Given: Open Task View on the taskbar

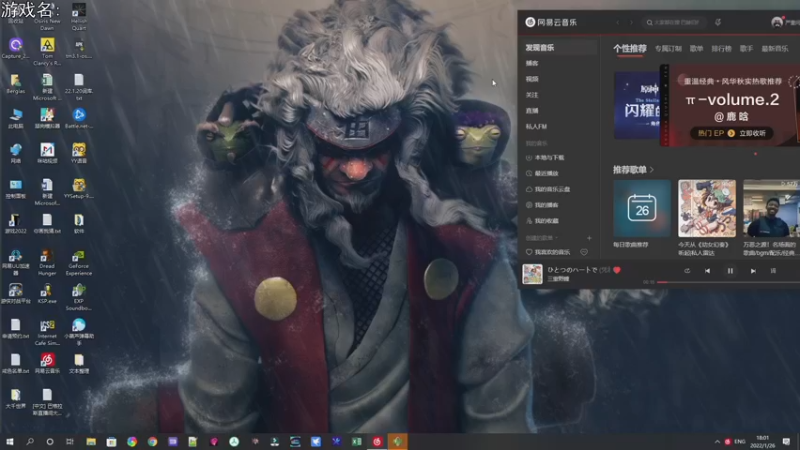Looking at the screenshot, I should [70, 442].
